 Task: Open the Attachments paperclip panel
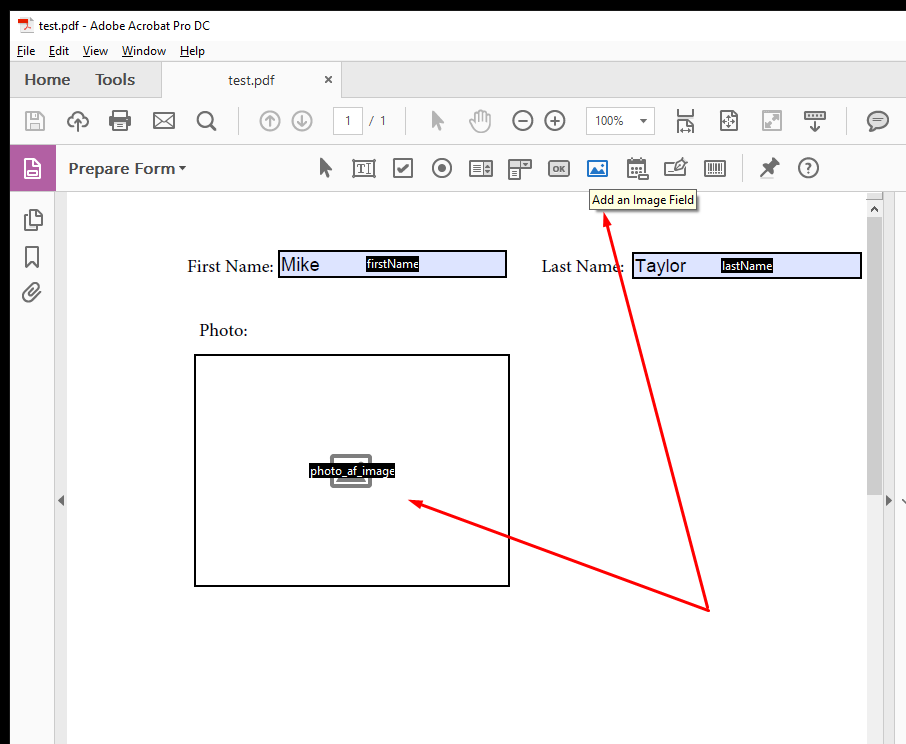click(x=32, y=293)
